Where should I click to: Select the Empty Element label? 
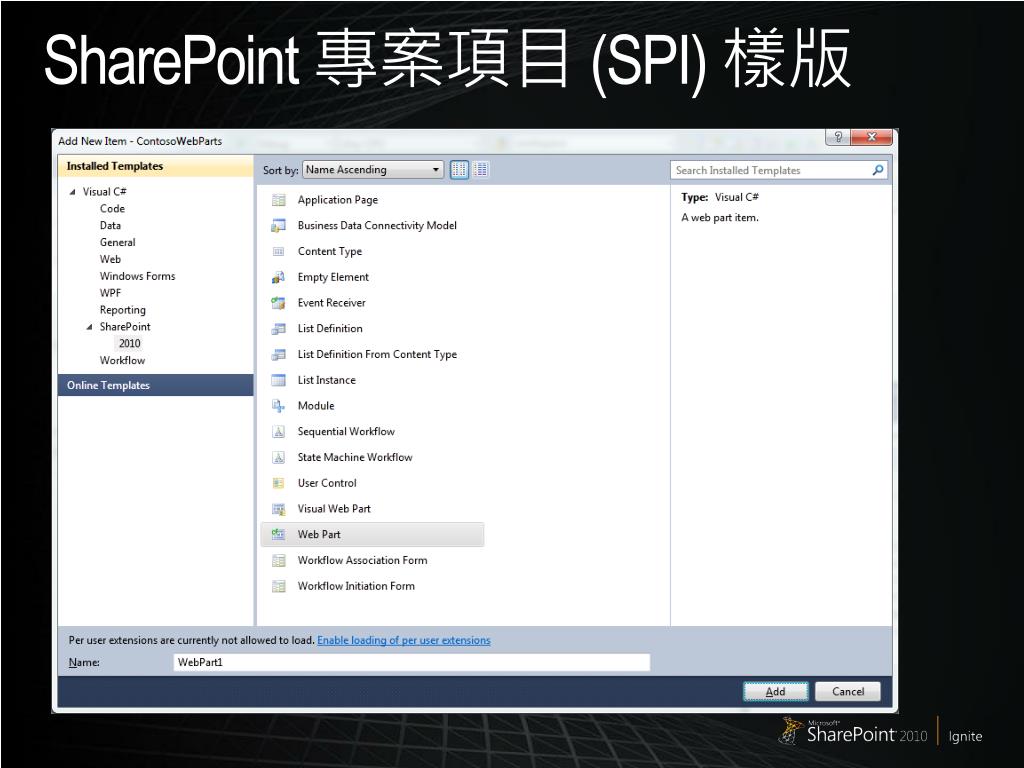[333, 278]
